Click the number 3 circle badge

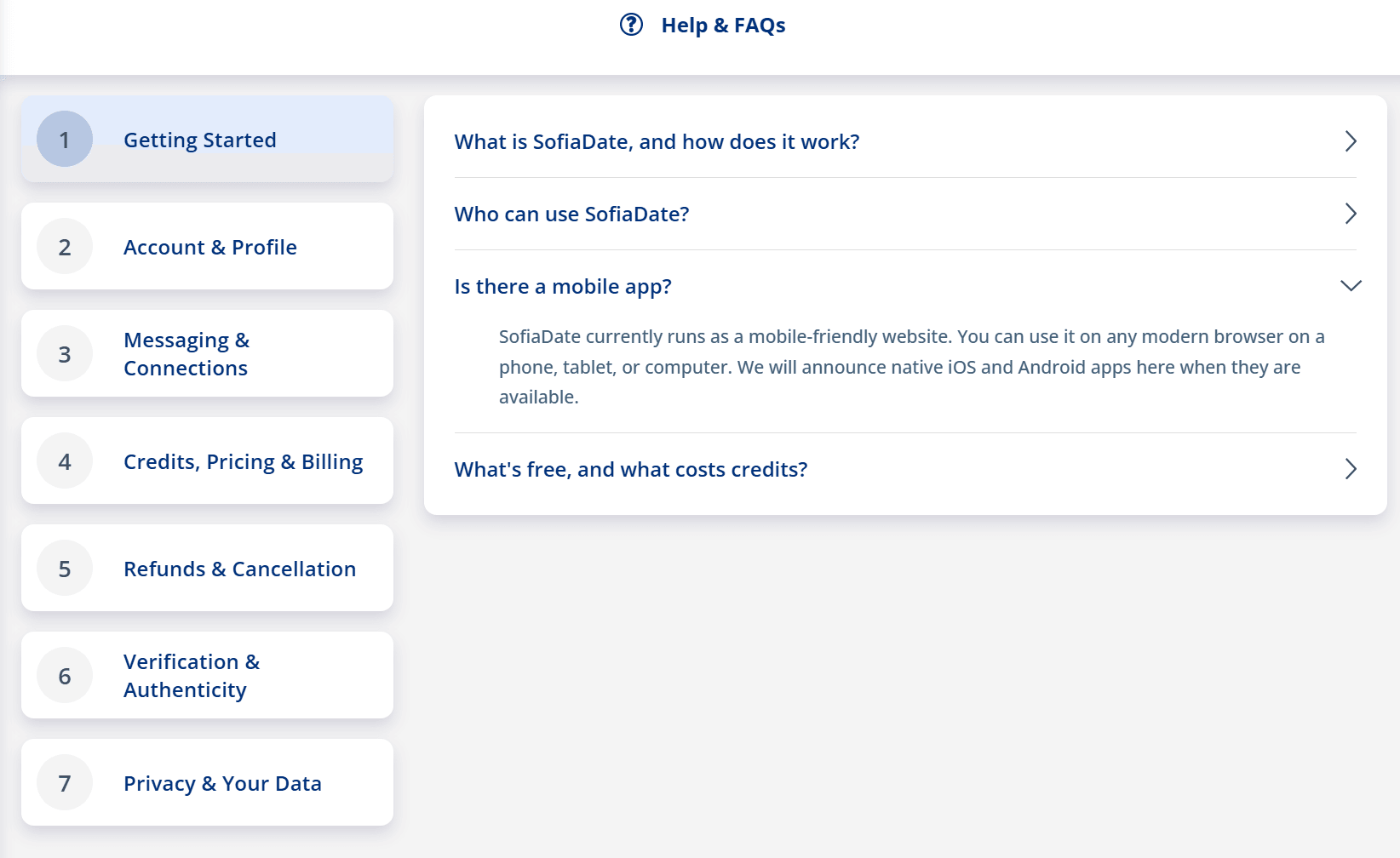pos(65,353)
